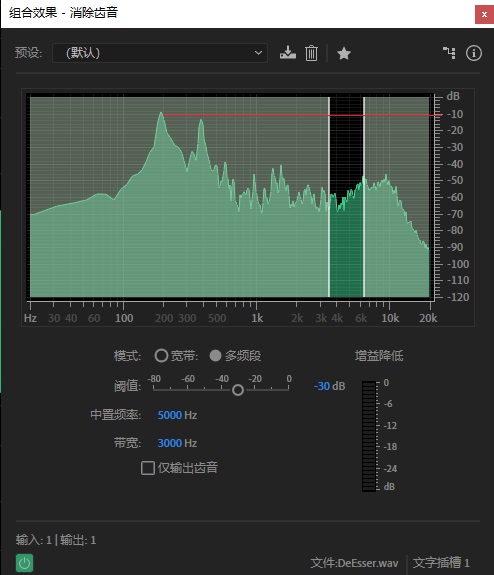This screenshot has height=575, width=494.
Task: Open the 预设 preset dropdown
Action: point(160,53)
